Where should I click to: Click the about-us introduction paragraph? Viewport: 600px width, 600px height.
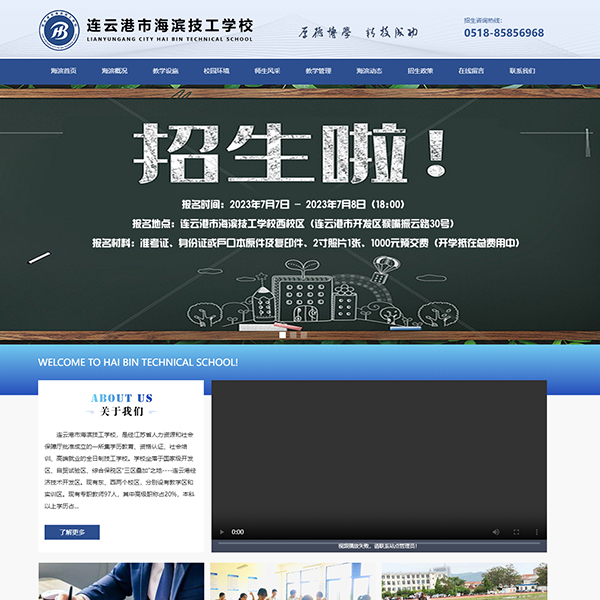(120, 470)
